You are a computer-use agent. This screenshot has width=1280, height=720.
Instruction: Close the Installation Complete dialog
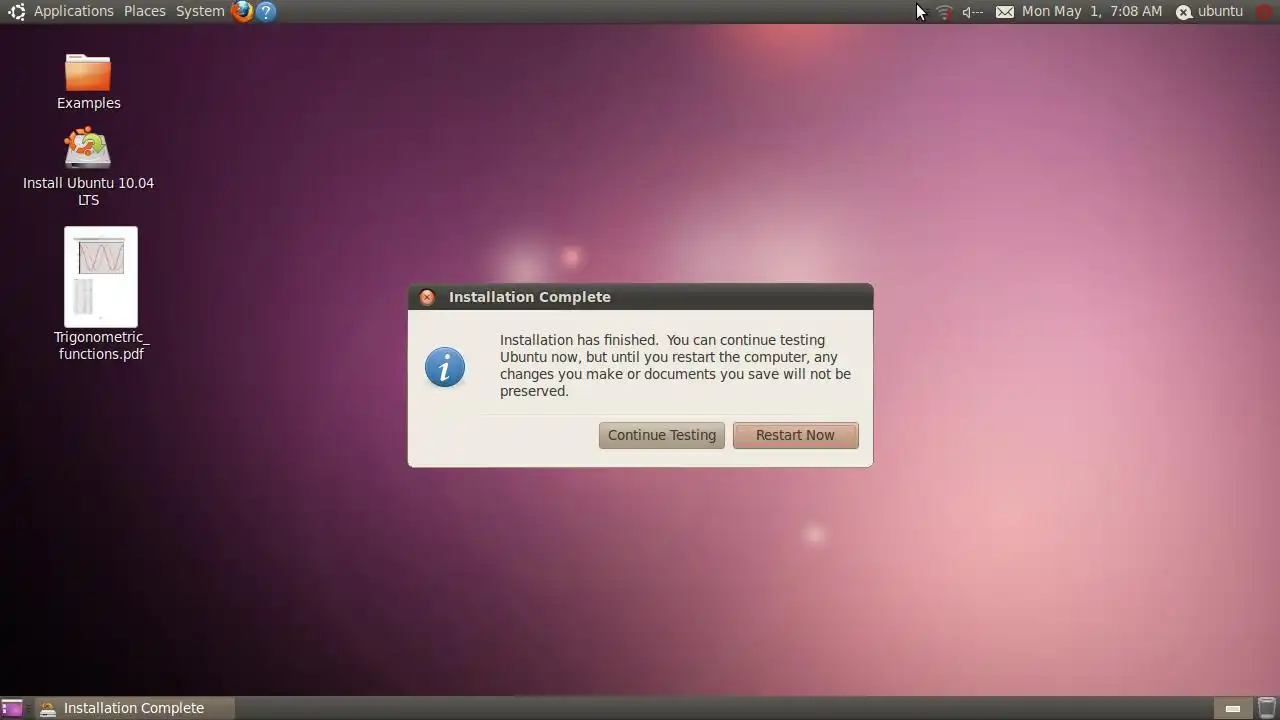[427, 297]
